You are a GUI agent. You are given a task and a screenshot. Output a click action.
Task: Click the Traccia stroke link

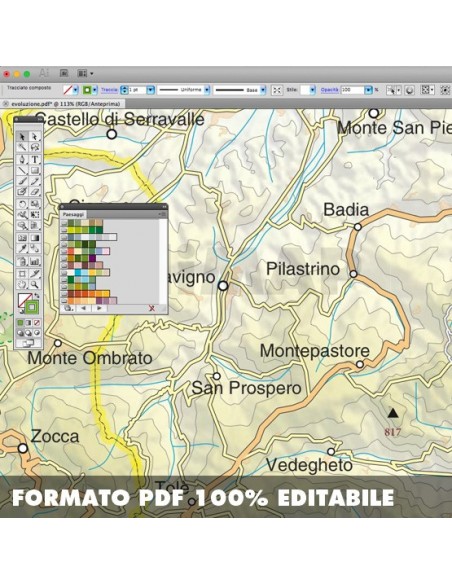coord(109,90)
